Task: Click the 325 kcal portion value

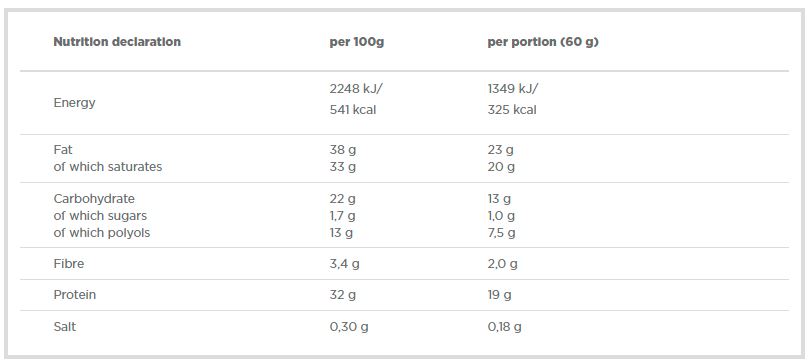Action: pos(512,109)
